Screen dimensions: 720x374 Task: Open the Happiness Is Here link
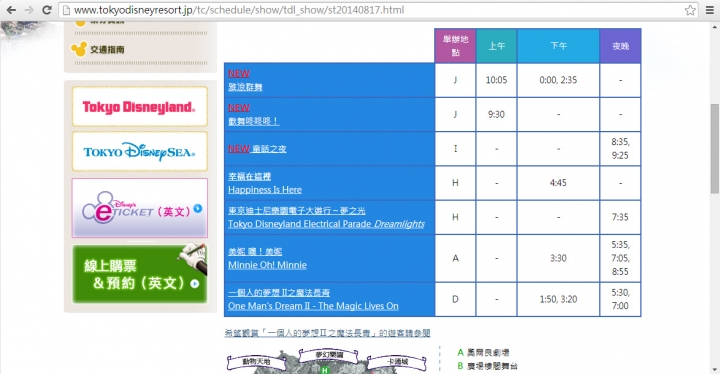pos(265,189)
